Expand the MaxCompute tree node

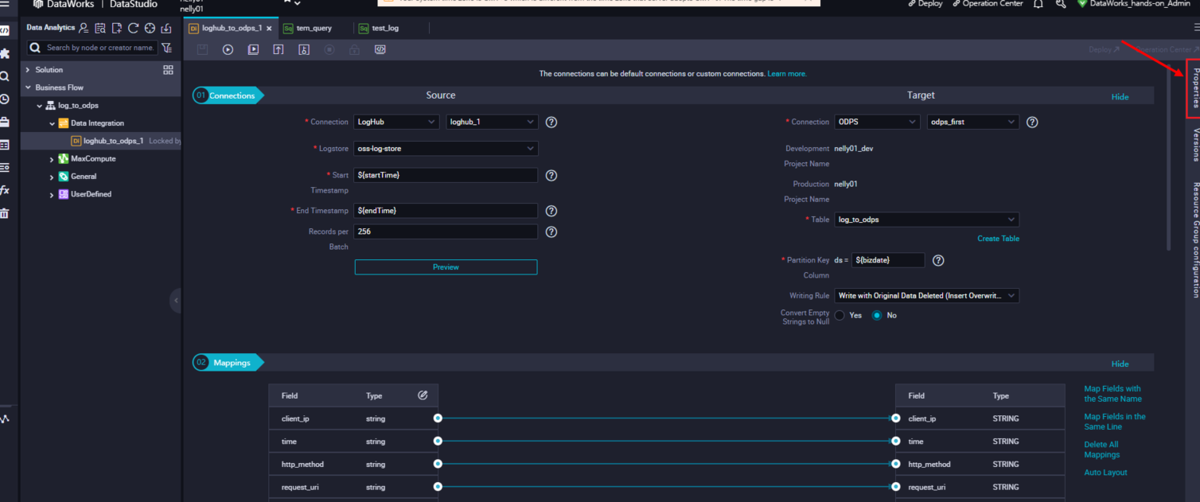[x=52, y=159]
